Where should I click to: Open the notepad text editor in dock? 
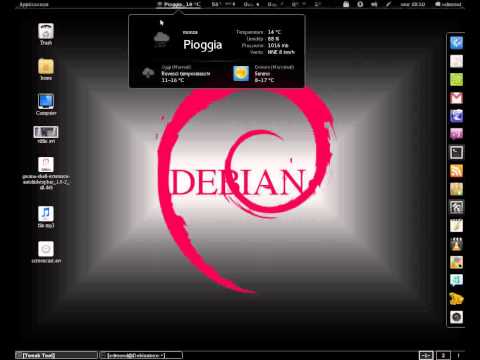coord(456,226)
